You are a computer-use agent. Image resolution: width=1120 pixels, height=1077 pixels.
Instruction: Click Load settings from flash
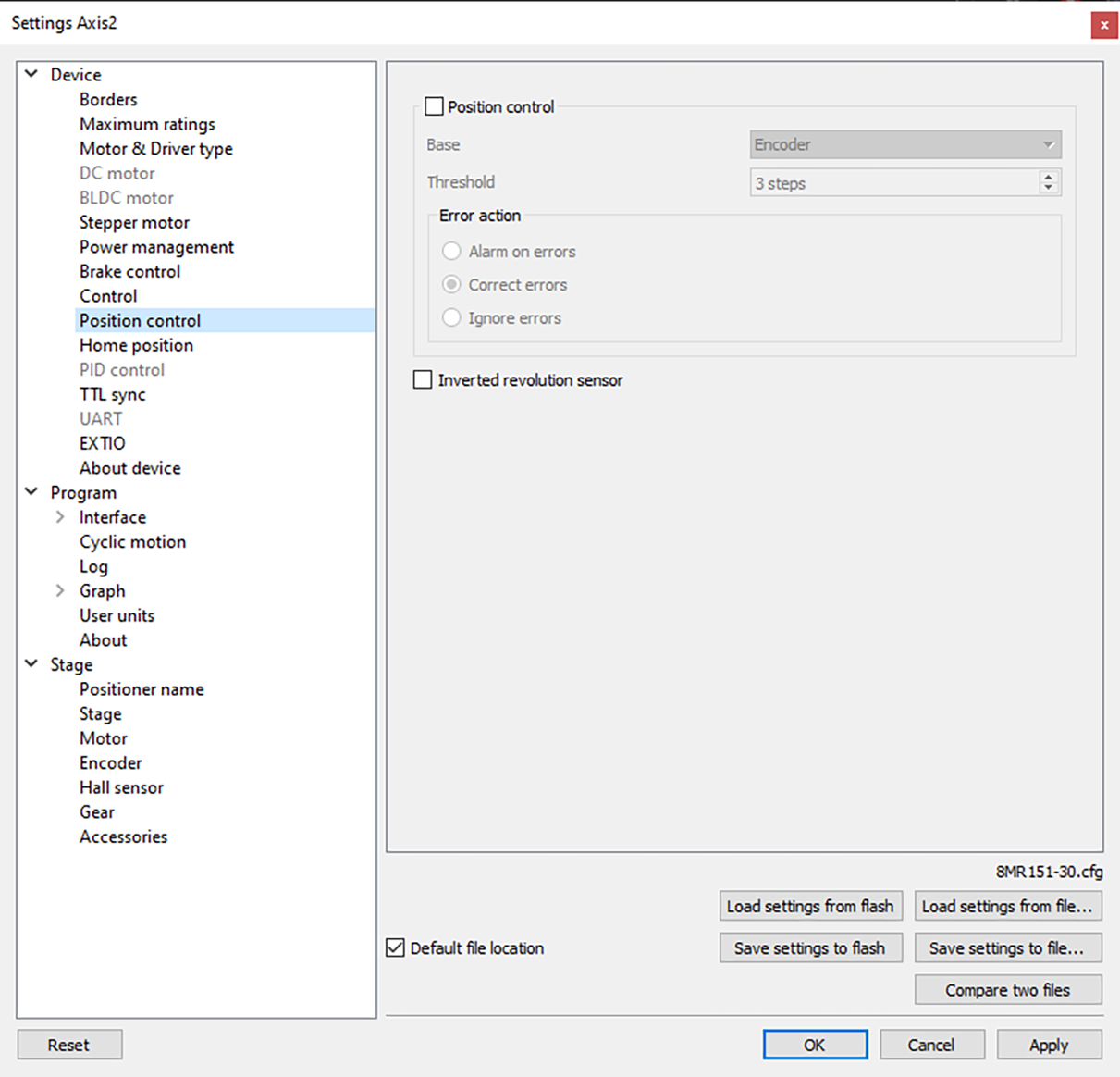[x=810, y=906]
